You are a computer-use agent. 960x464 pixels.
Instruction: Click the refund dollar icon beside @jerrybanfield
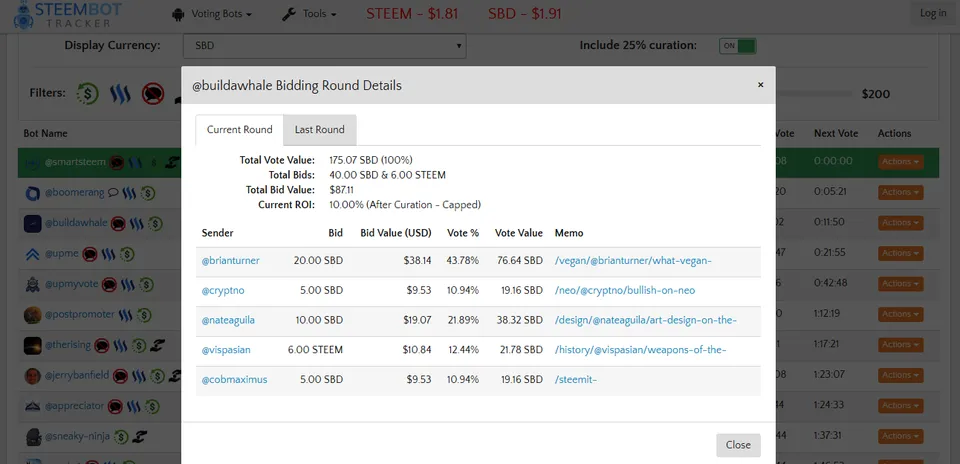point(157,376)
